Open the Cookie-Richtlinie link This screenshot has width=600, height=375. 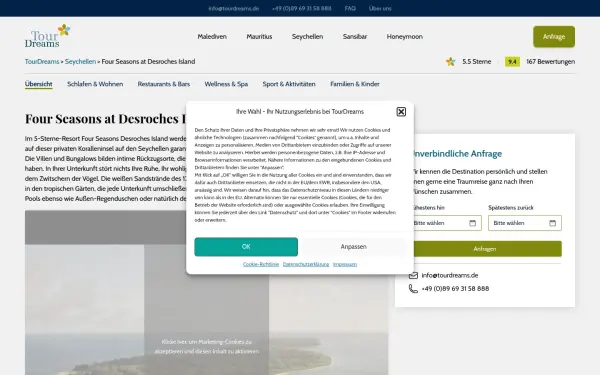(x=261, y=264)
